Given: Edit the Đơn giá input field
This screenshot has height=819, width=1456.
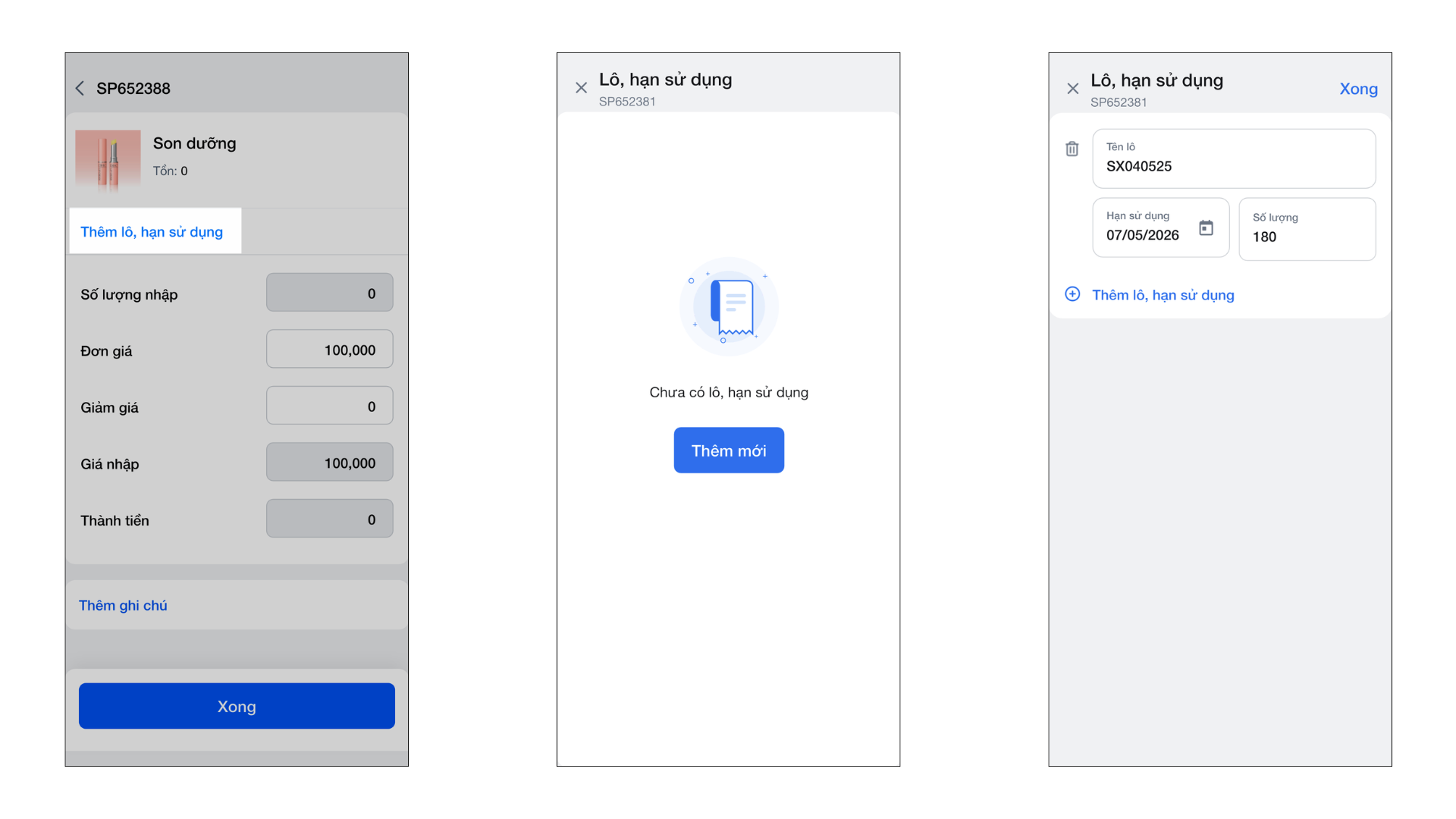Looking at the screenshot, I should click(329, 350).
